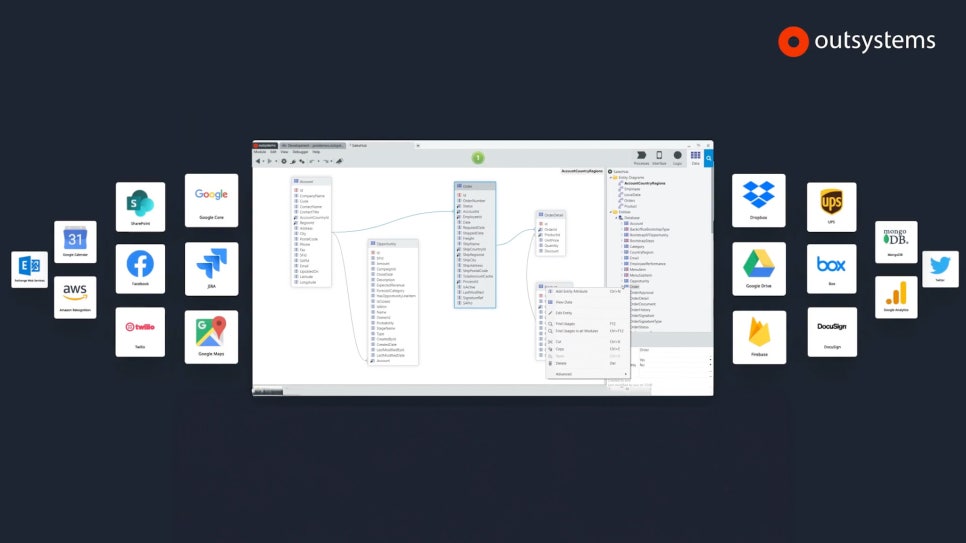Select the Orders diagram in tree
The height and width of the screenshot is (543, 966).
[x=630, y=200]
